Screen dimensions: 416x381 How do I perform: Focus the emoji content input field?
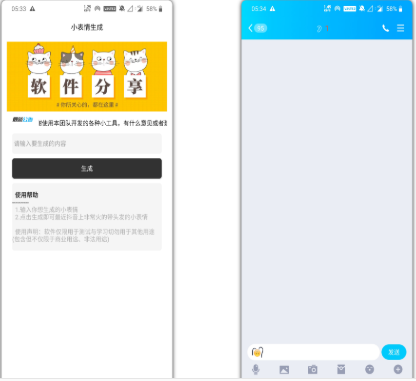click(x=87, y=144)
